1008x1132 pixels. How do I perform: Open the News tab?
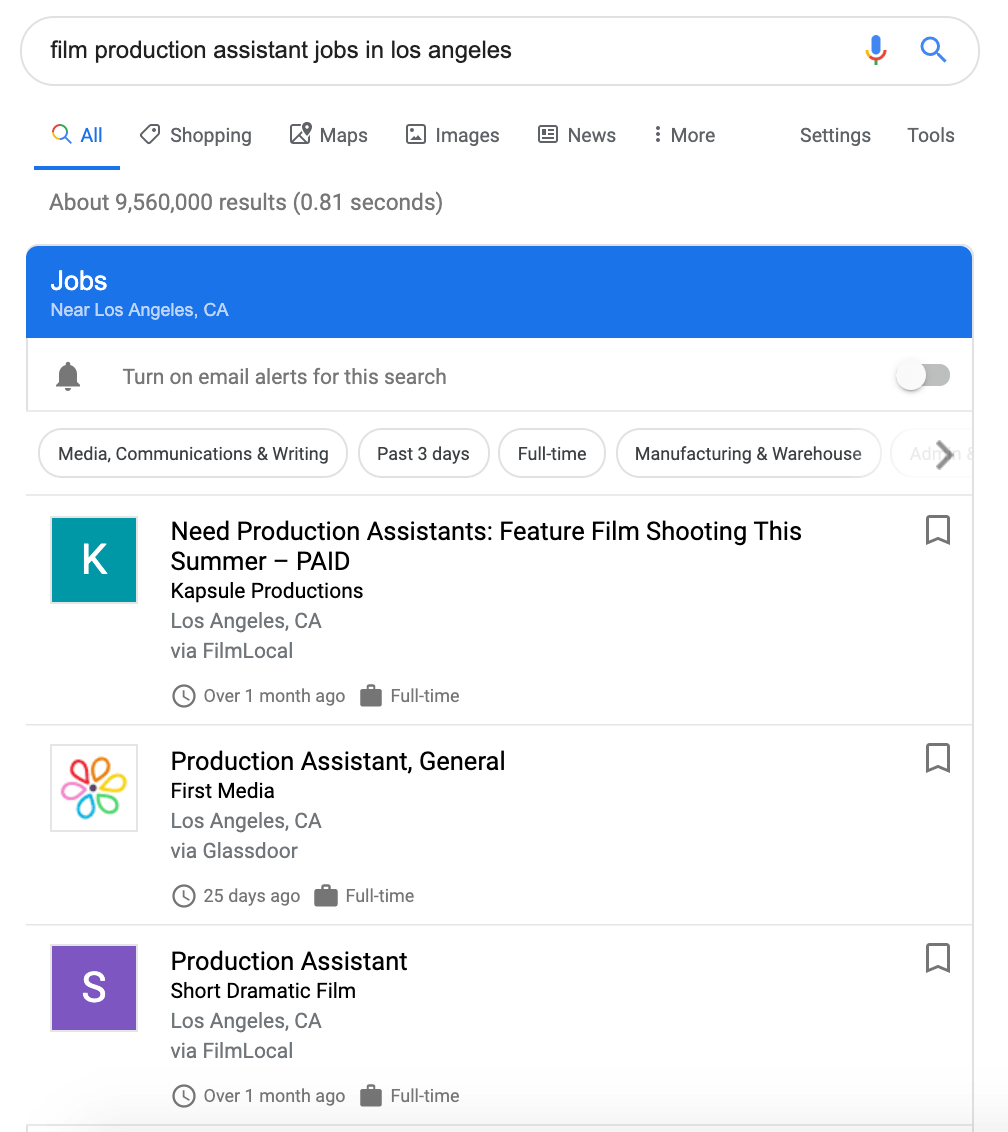point(577,135)
